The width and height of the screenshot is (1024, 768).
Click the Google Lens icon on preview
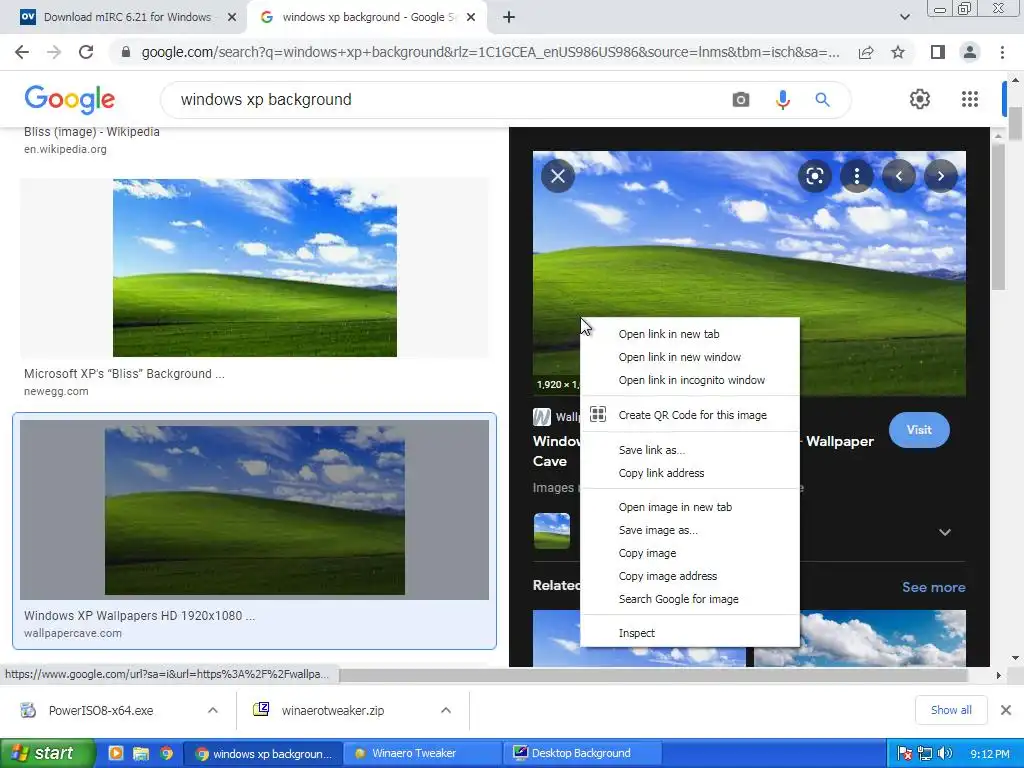point(814,176)
